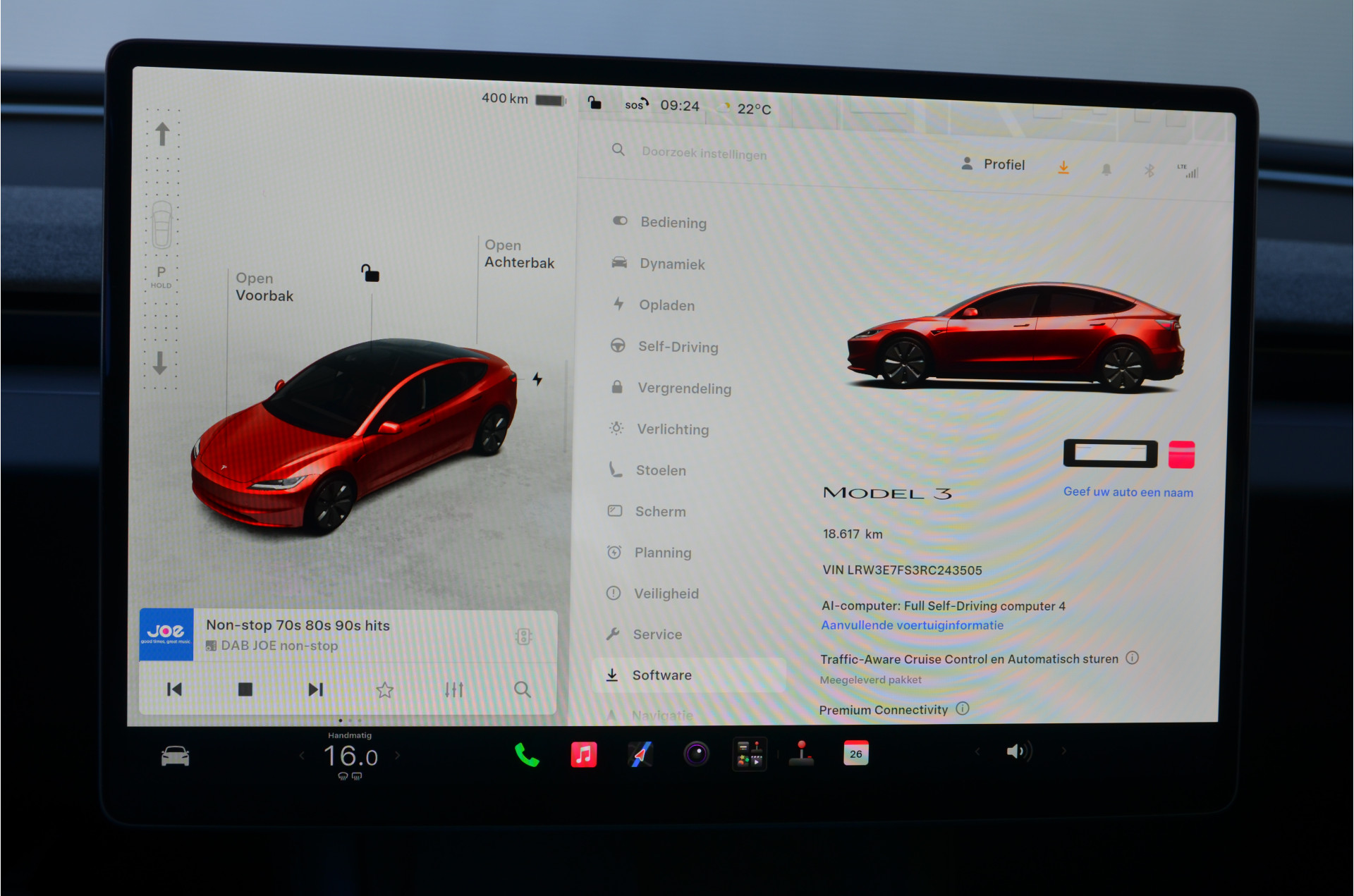Show info for Traffic-Aware Cruise Control

(1133, 658)
